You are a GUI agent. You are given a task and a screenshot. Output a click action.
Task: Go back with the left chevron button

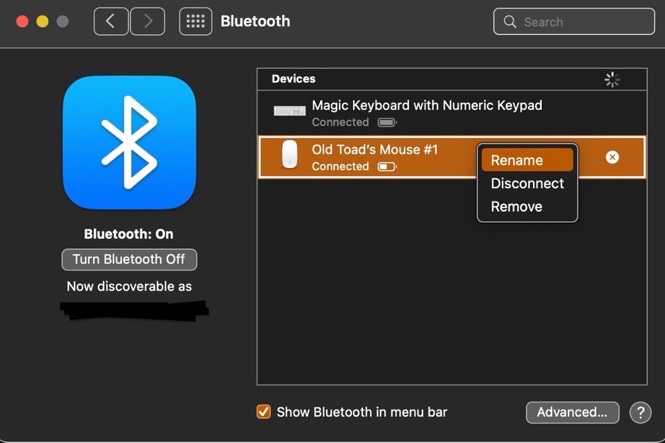[x=111, y=21]
